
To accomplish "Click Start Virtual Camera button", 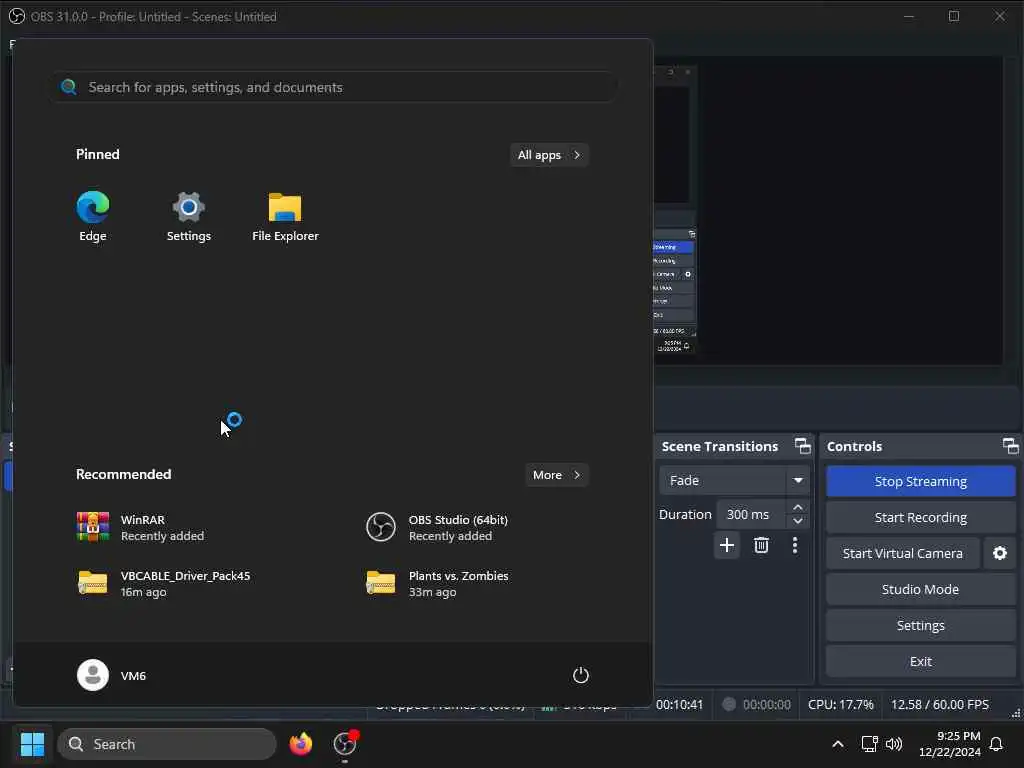I will (x=903, y=553).
